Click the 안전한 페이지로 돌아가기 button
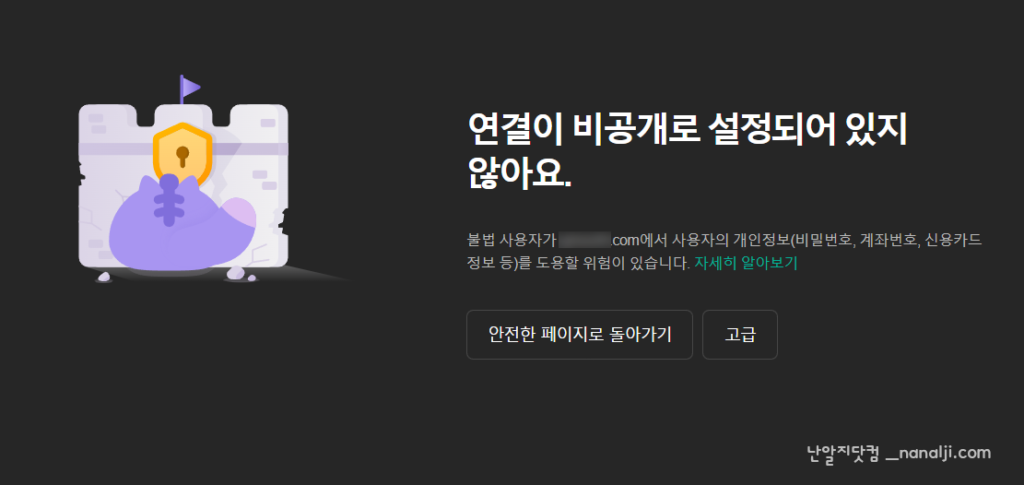Image resolution: width=1024 pixels, height=485 pixels. 579,334
